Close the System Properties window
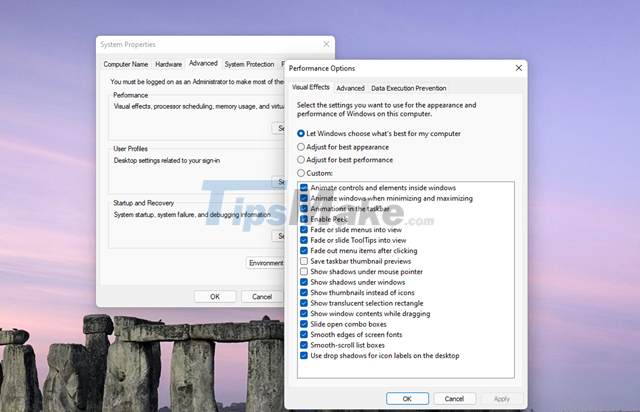Screen dimensions: 640x412 click(326, 44)
